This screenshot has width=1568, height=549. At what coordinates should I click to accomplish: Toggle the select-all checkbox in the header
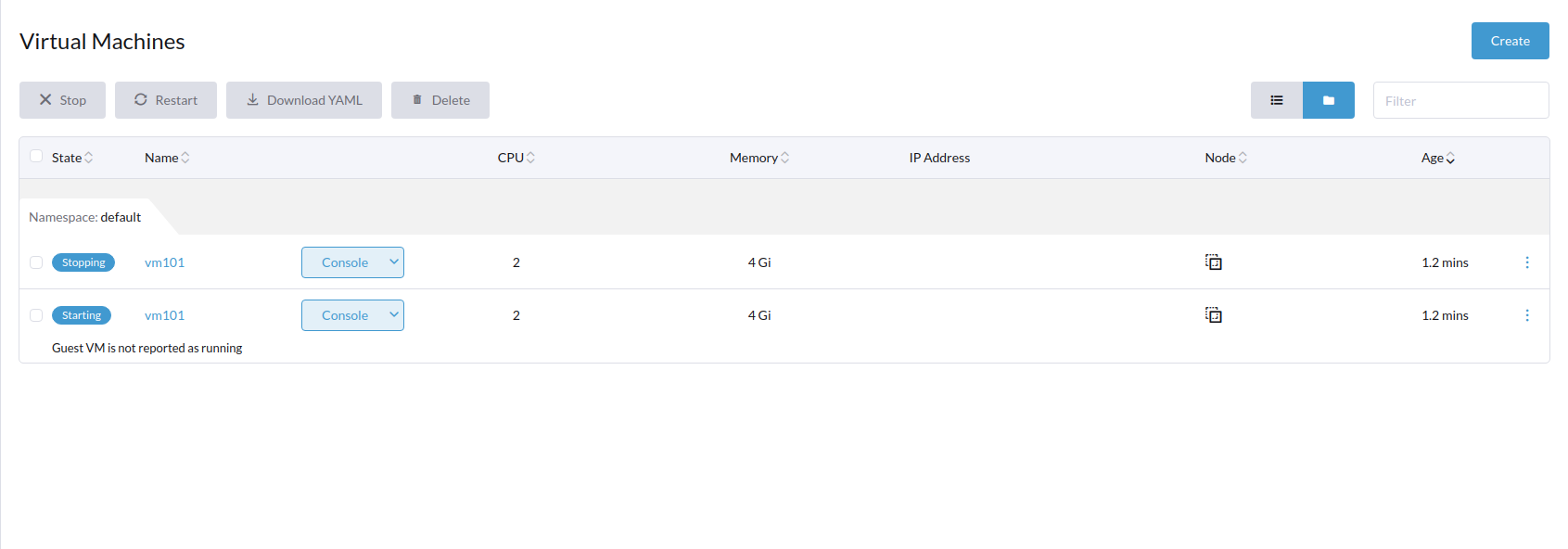35,157
